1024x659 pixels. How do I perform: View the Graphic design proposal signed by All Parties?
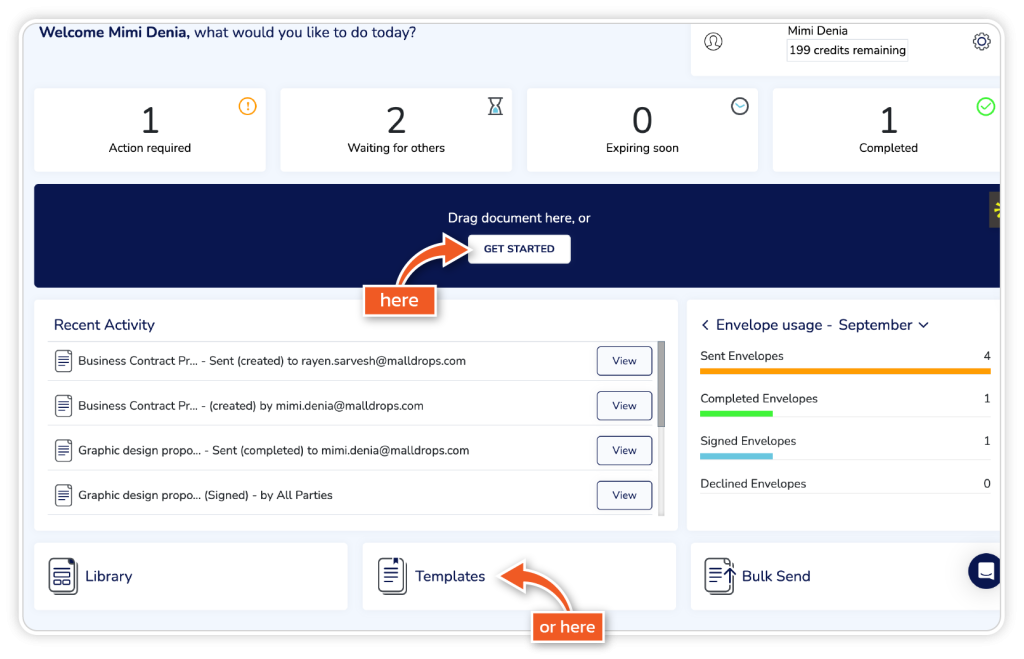pos(624,495)
